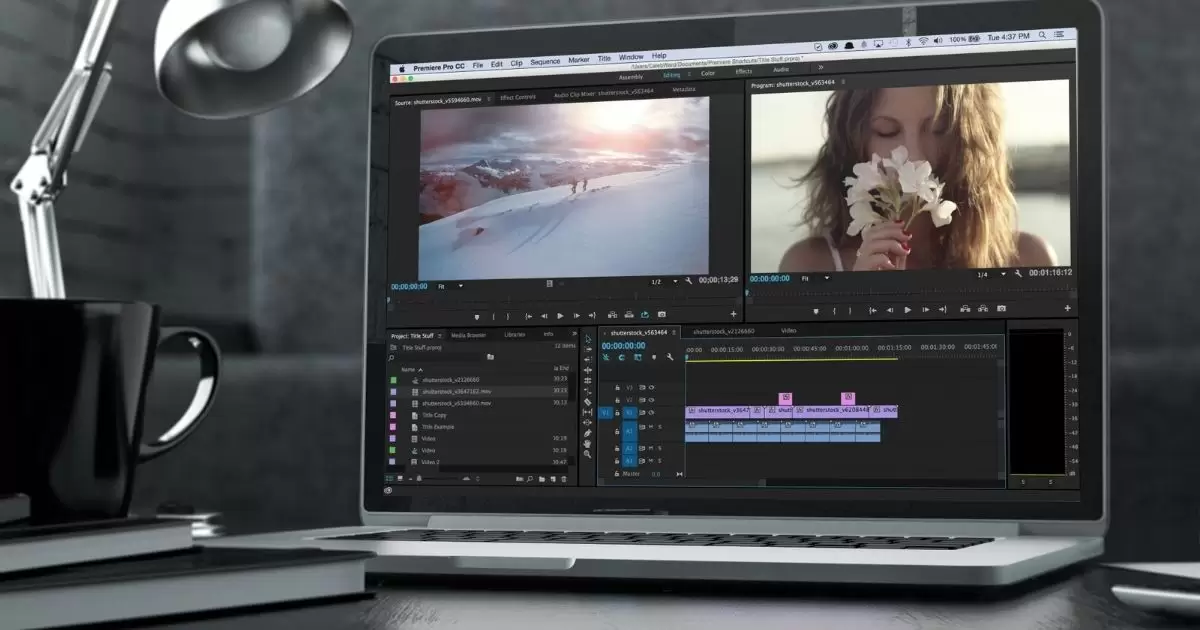Image resolution: width=1200 pixels, height=630 pixels.
Task: Toggle the timeline Snap magnet icon
Action: 621,357
